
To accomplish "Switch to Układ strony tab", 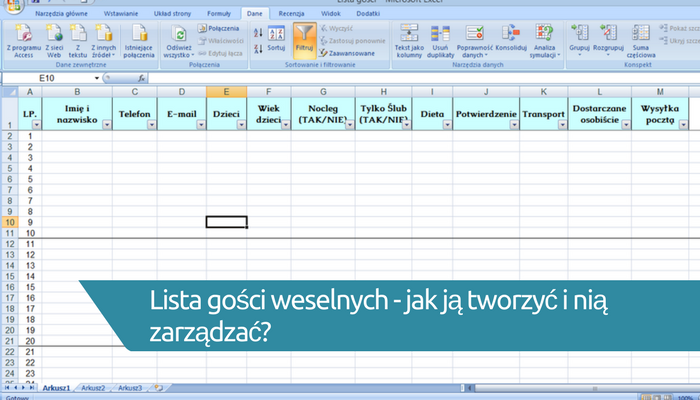I will [172, 13].
